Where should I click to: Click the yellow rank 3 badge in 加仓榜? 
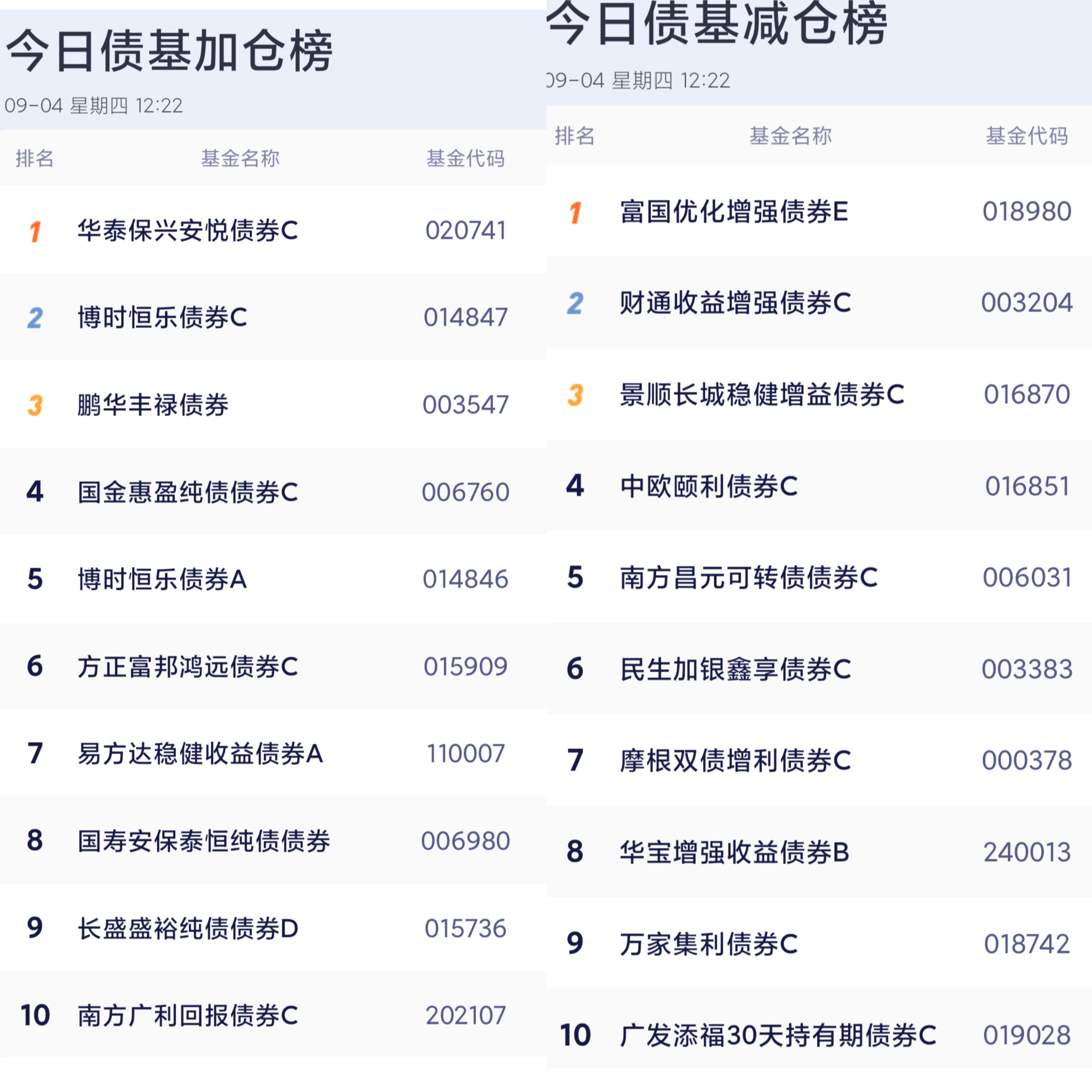pyautogui.click(x=35, y=405)
